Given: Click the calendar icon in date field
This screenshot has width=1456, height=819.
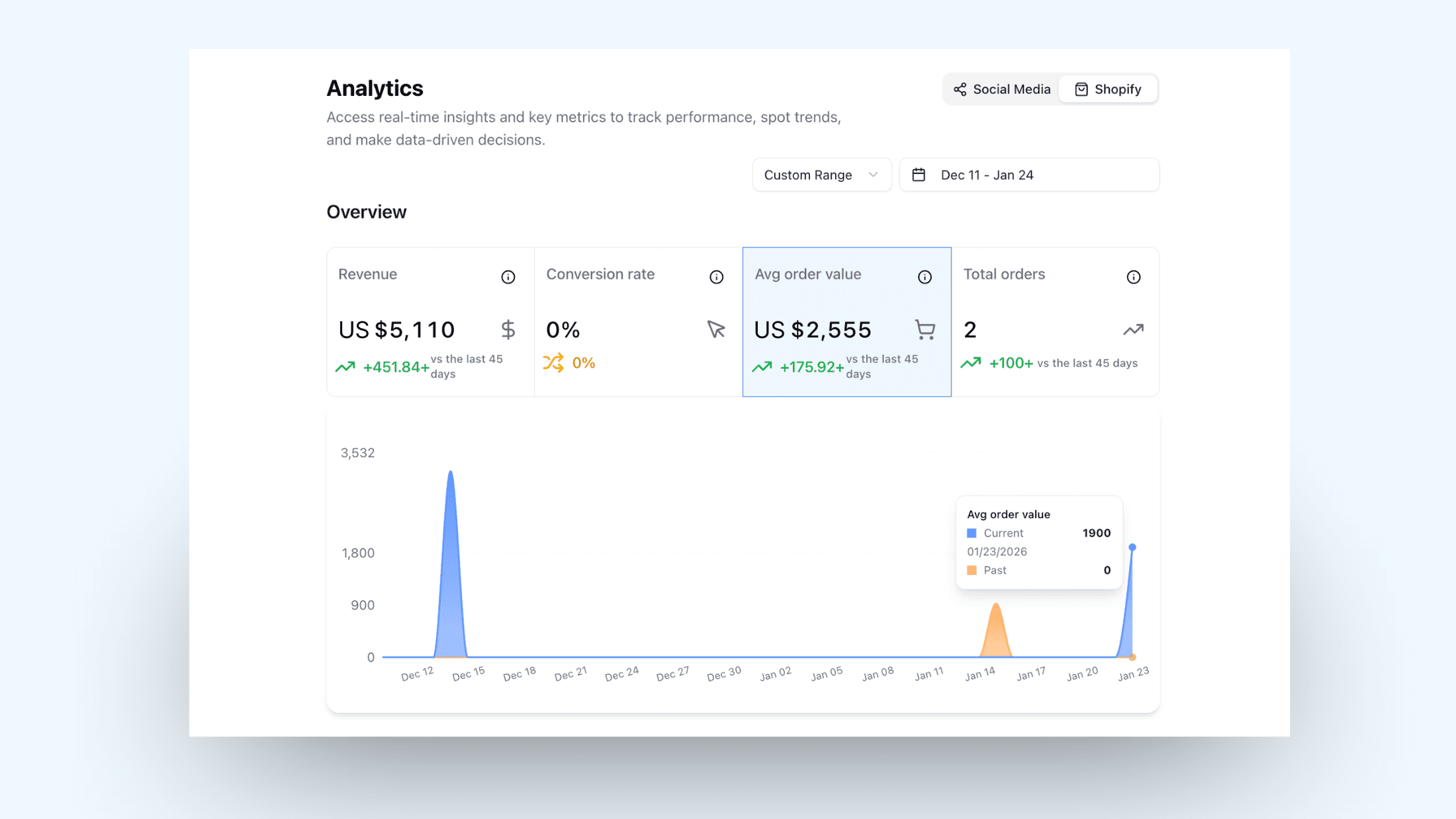Looking at the screenshot, I should tap(919, 175).
